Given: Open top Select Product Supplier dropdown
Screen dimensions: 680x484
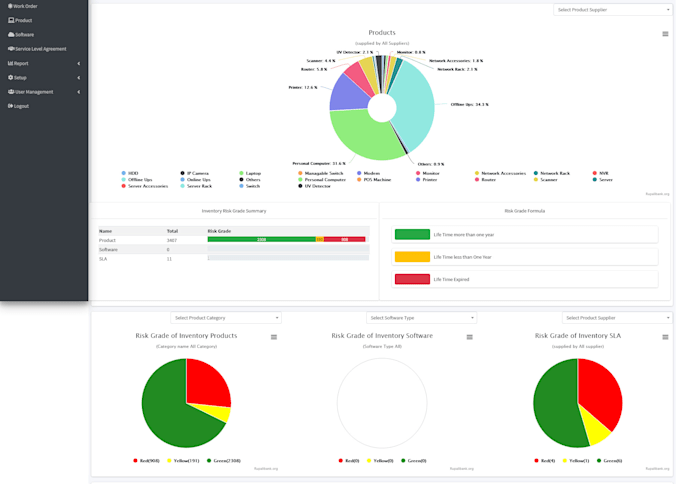Looking at the screenshot, I should tap(613, 10).
